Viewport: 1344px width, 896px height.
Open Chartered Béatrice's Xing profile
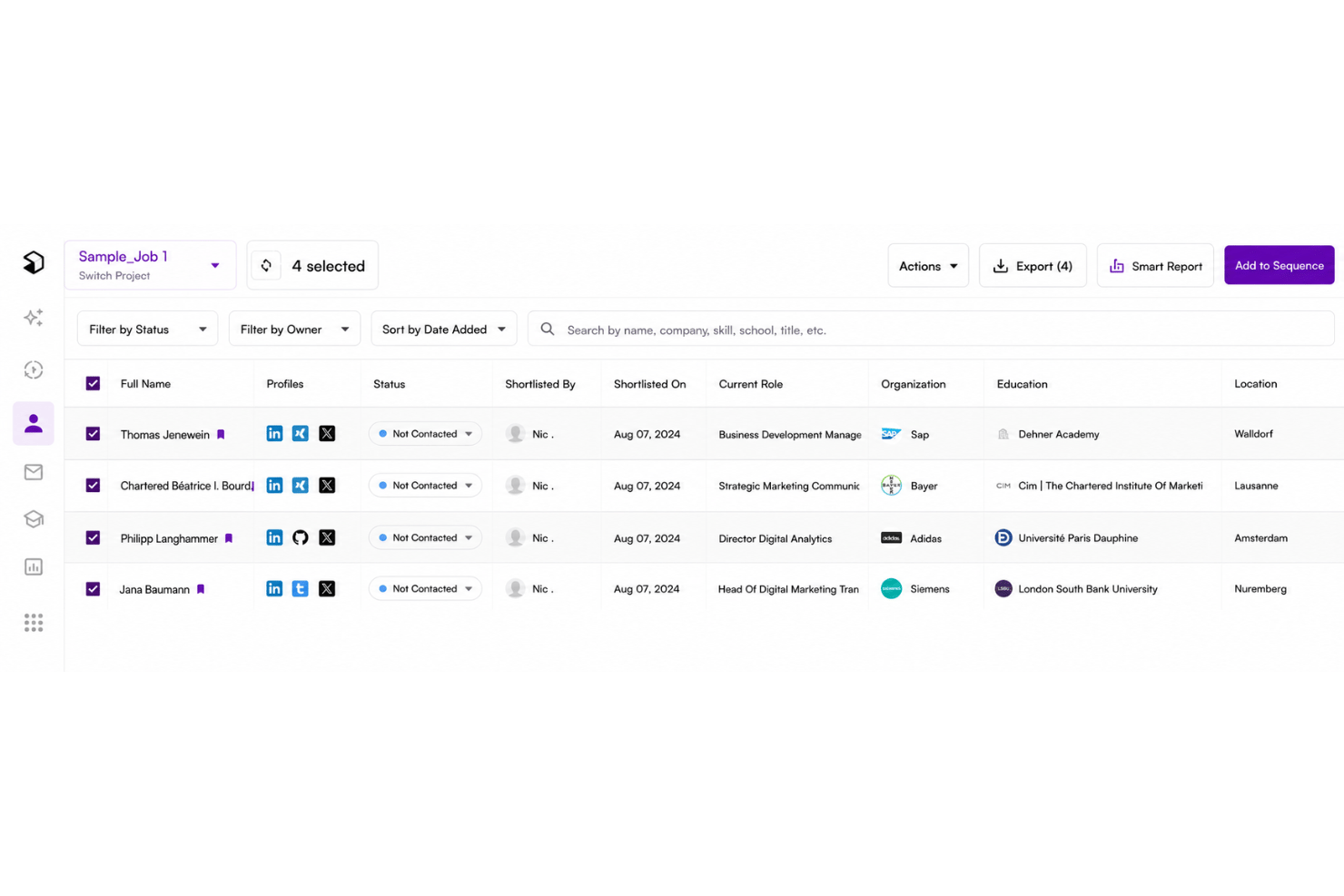[x=301, y=486]
